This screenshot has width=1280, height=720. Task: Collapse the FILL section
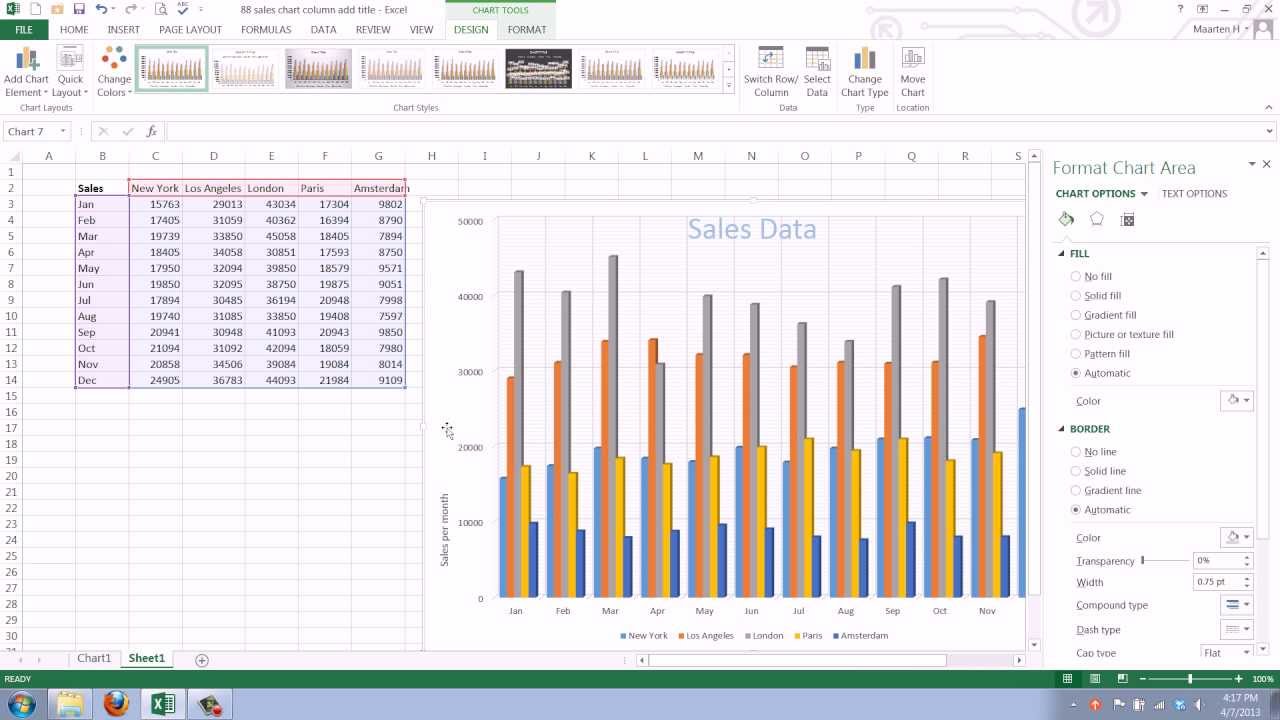point(1062,254)
